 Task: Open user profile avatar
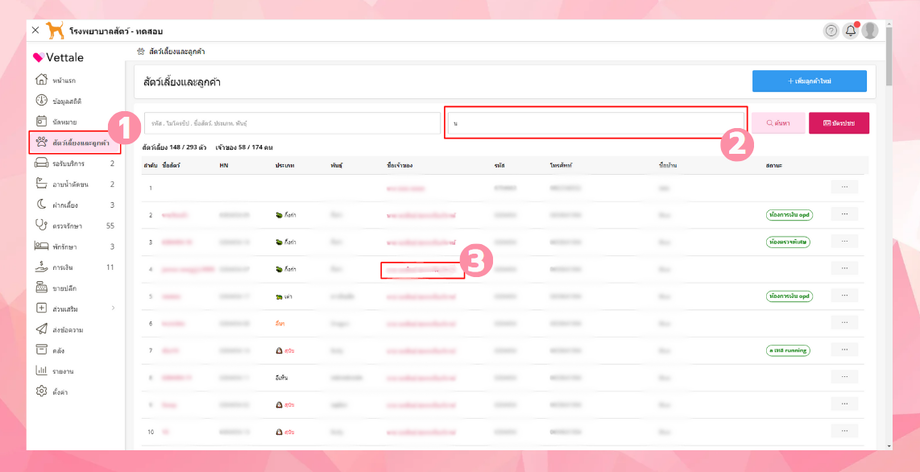[870, 31]
